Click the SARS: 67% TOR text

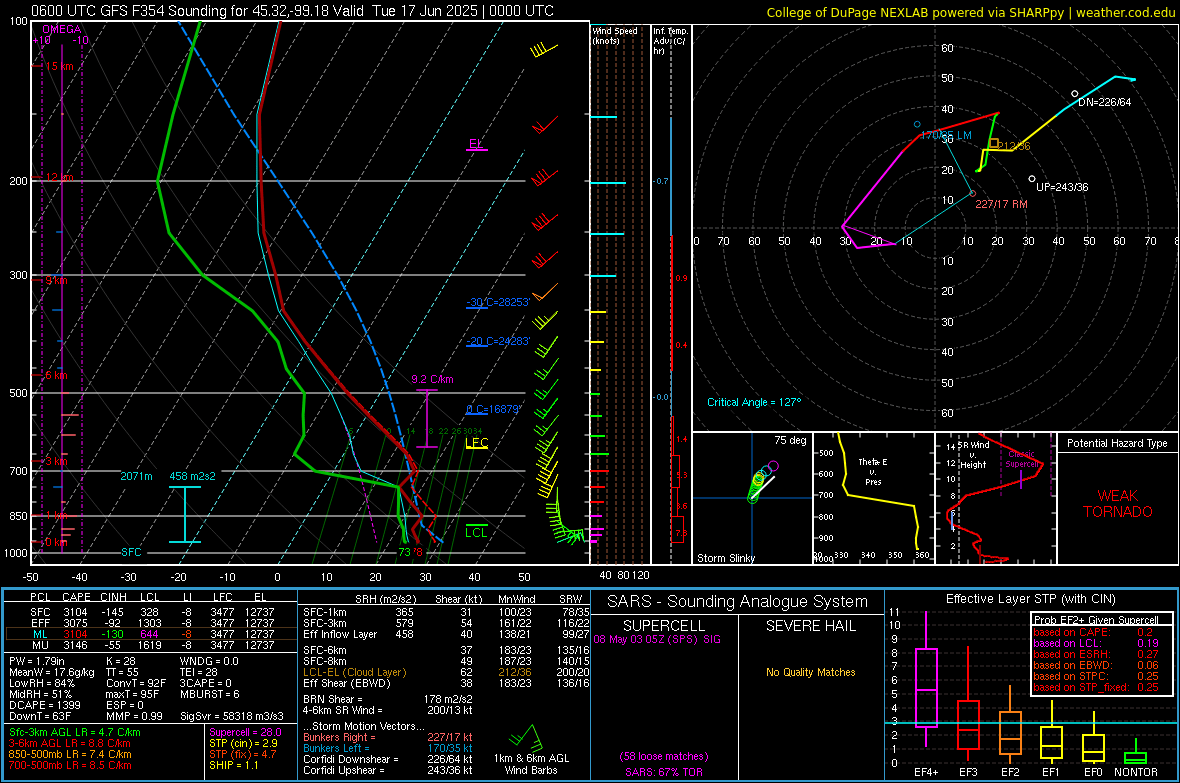click(664, 772)
